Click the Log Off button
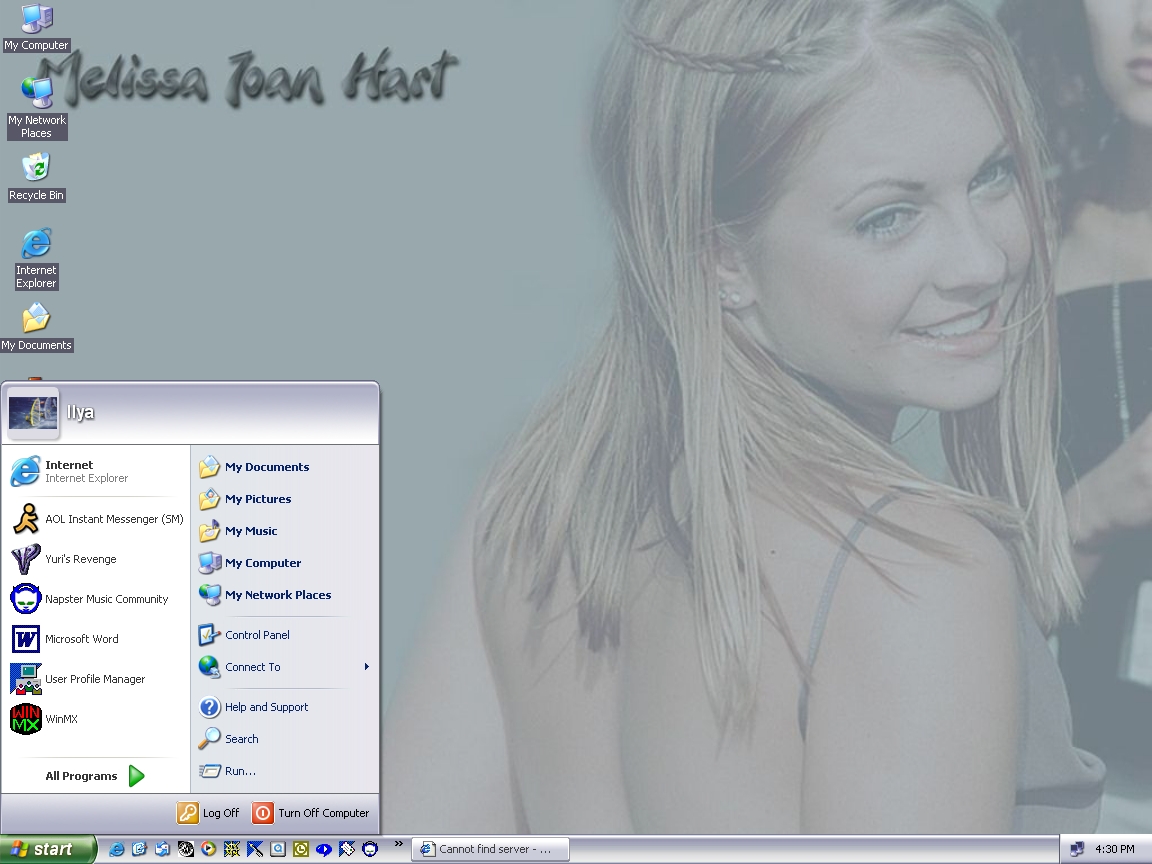The width and height of the screenshot is (1152, 864). point(209,813)
